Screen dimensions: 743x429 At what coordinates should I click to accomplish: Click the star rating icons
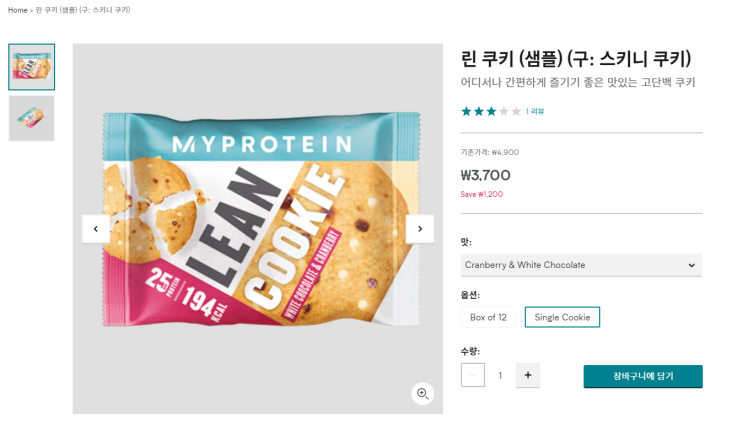(490, 111)
